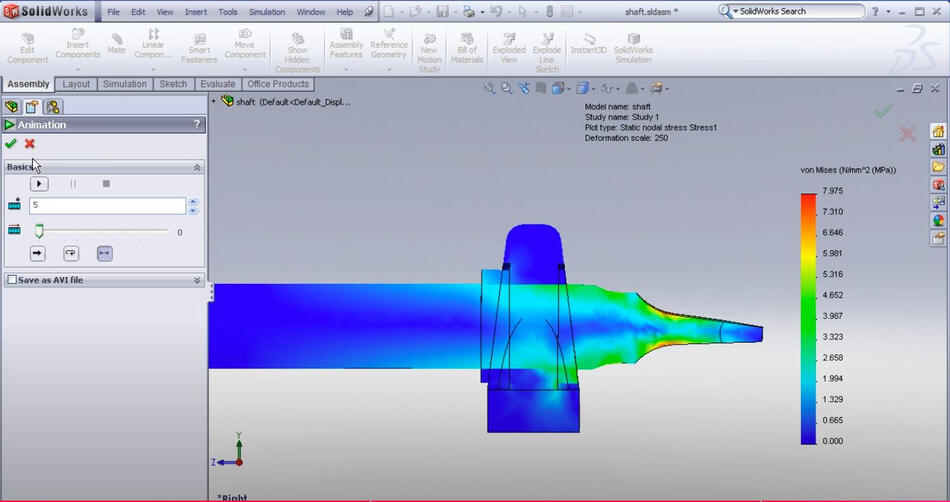The image size is (950, 502).
Task: Click the Animation help question mark
Action: click(197, 125)
